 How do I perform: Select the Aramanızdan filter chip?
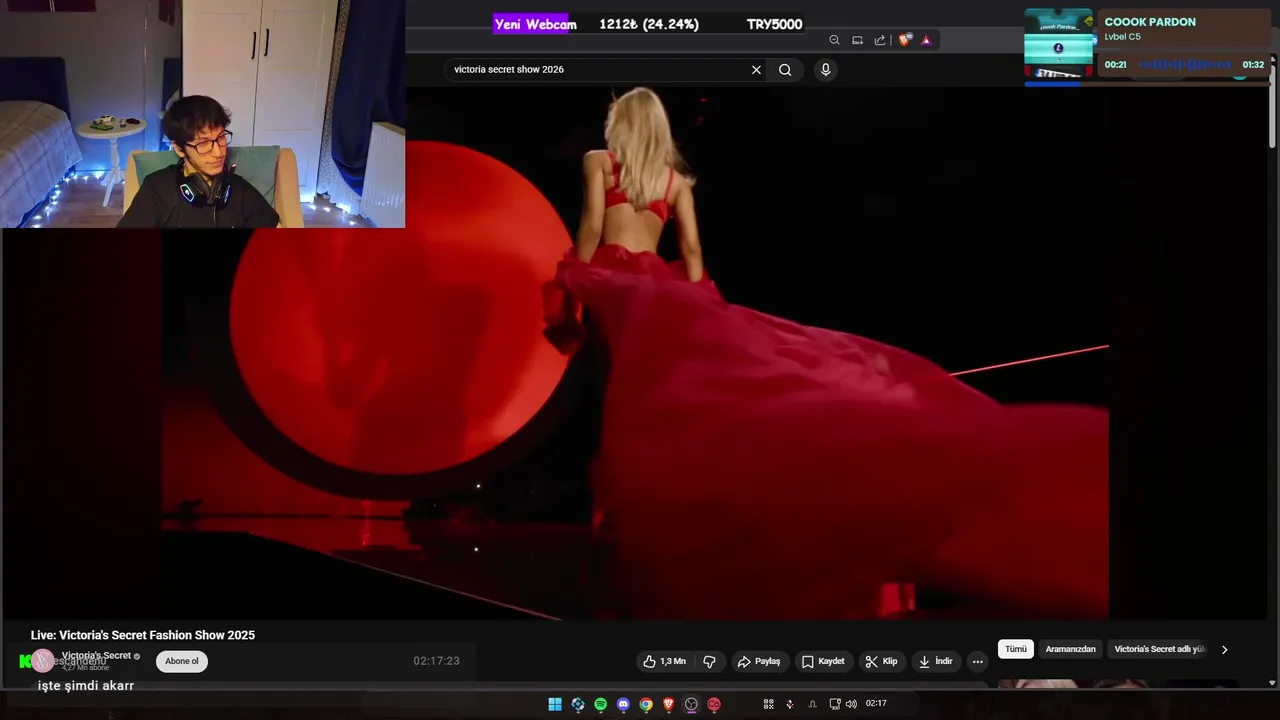click(1070, 649)
